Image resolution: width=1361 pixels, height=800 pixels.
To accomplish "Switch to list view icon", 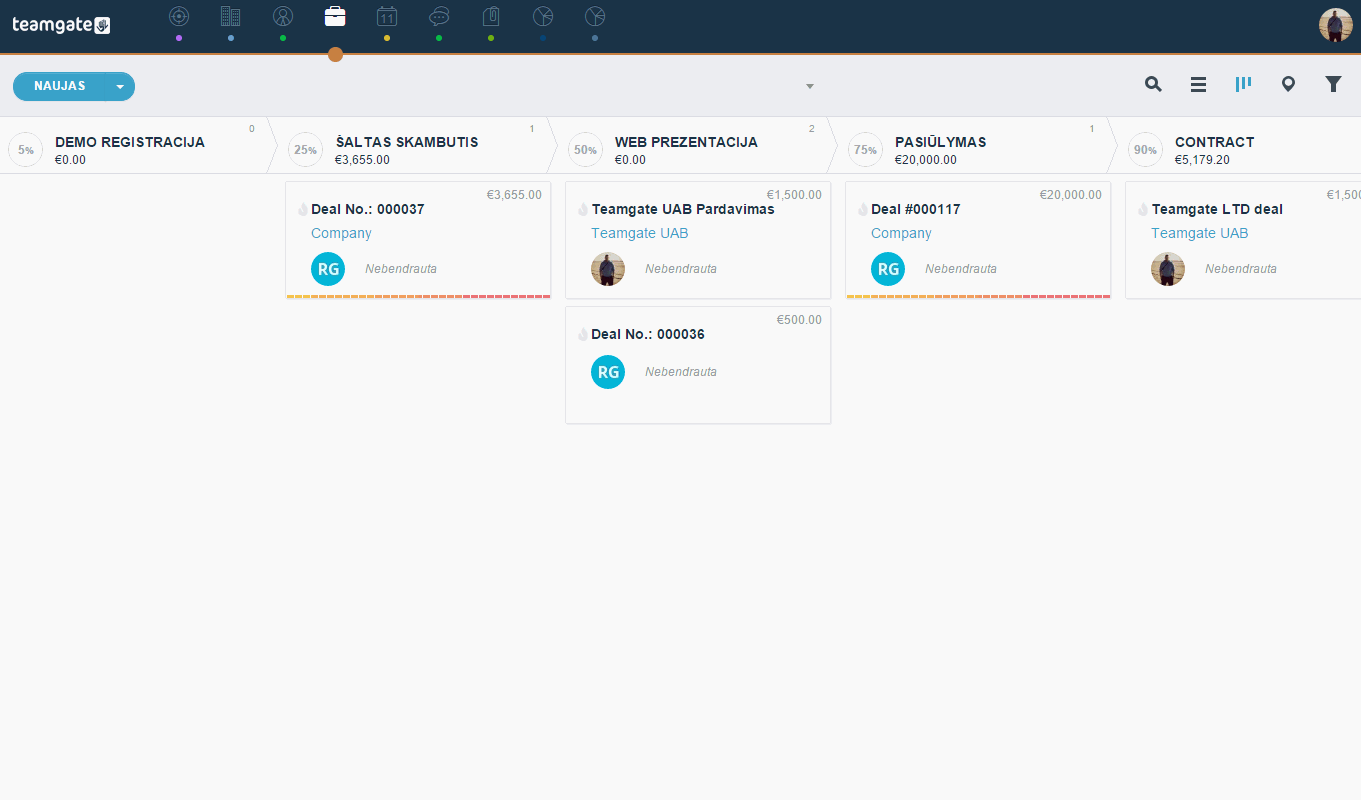I will point(1198,85).
